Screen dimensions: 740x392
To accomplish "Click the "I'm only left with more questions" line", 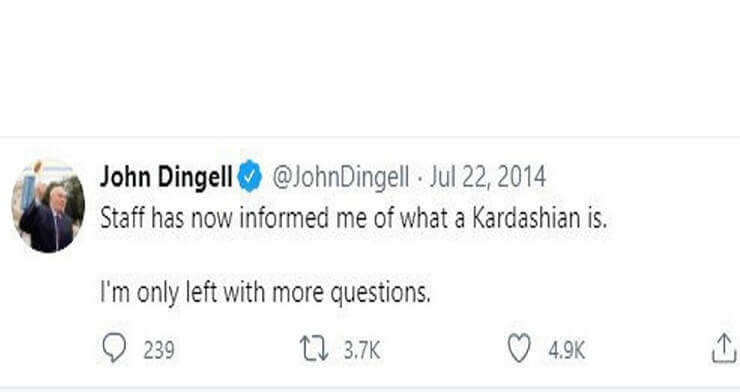I will coord(265,292).
